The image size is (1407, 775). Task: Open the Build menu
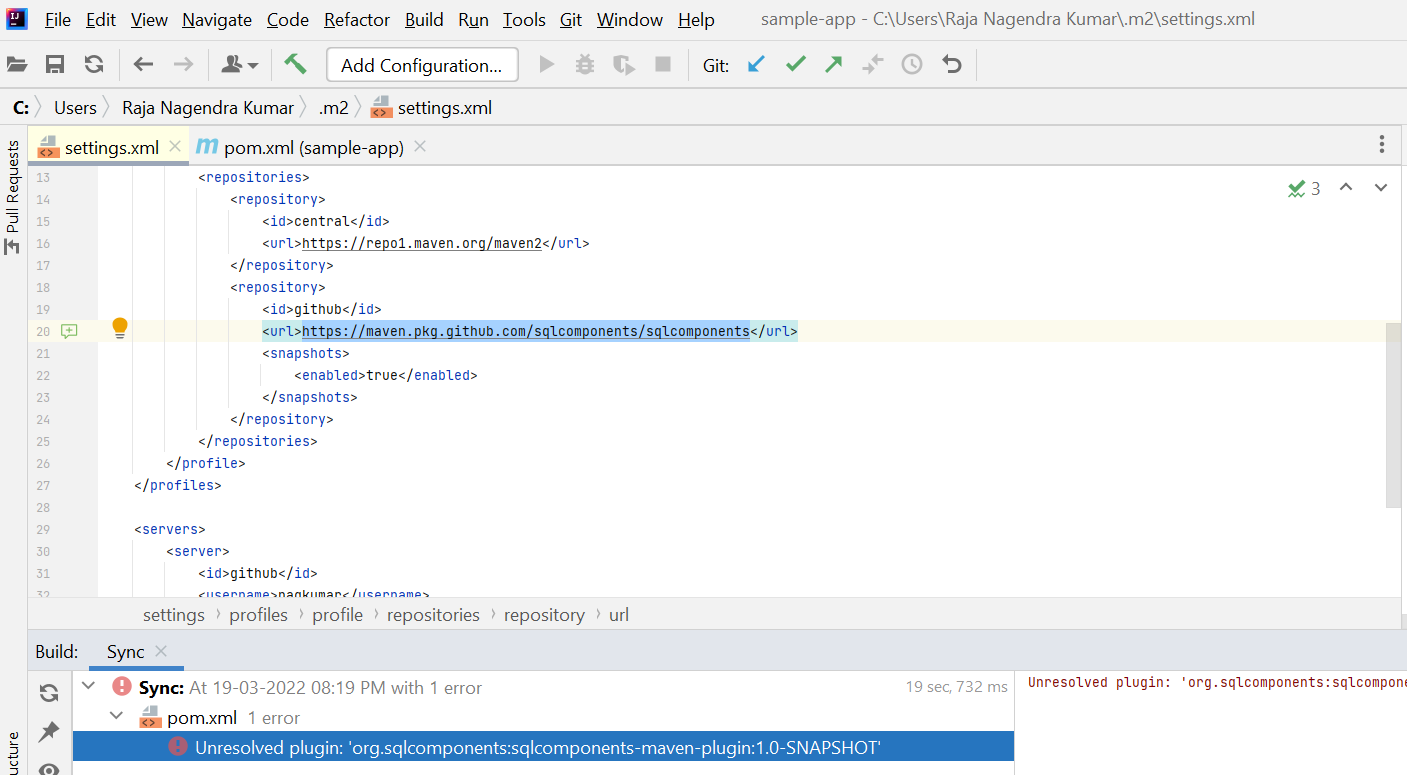tap(424, 20)
